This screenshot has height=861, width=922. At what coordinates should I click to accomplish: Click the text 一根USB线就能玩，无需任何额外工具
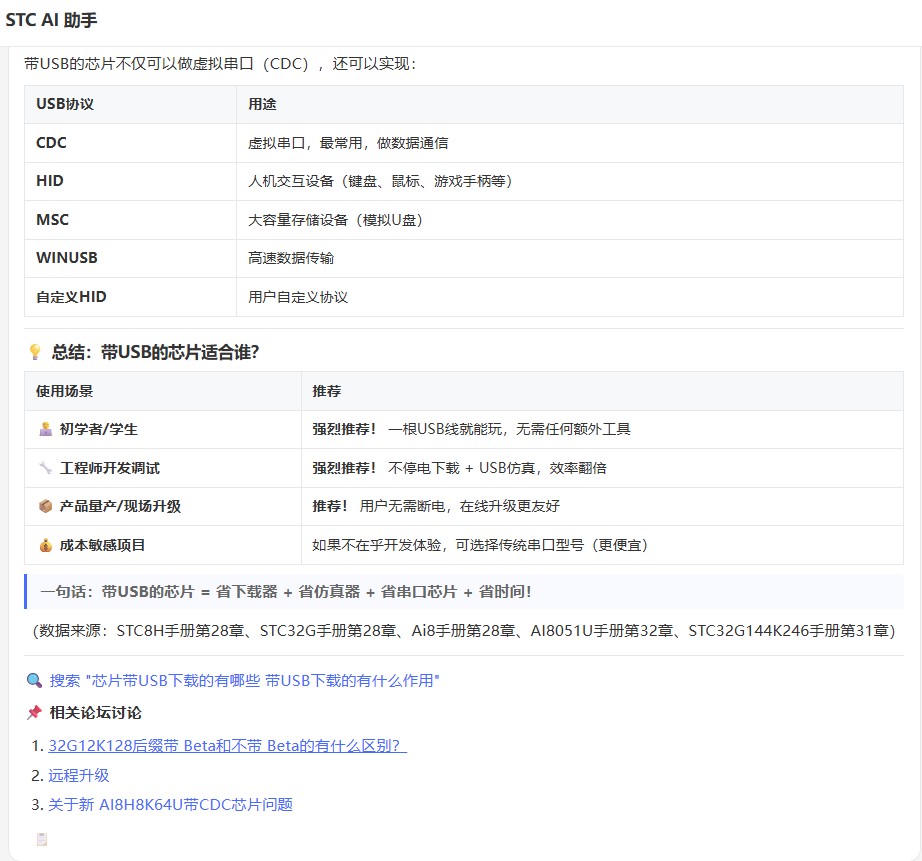[x=509, y=429]
